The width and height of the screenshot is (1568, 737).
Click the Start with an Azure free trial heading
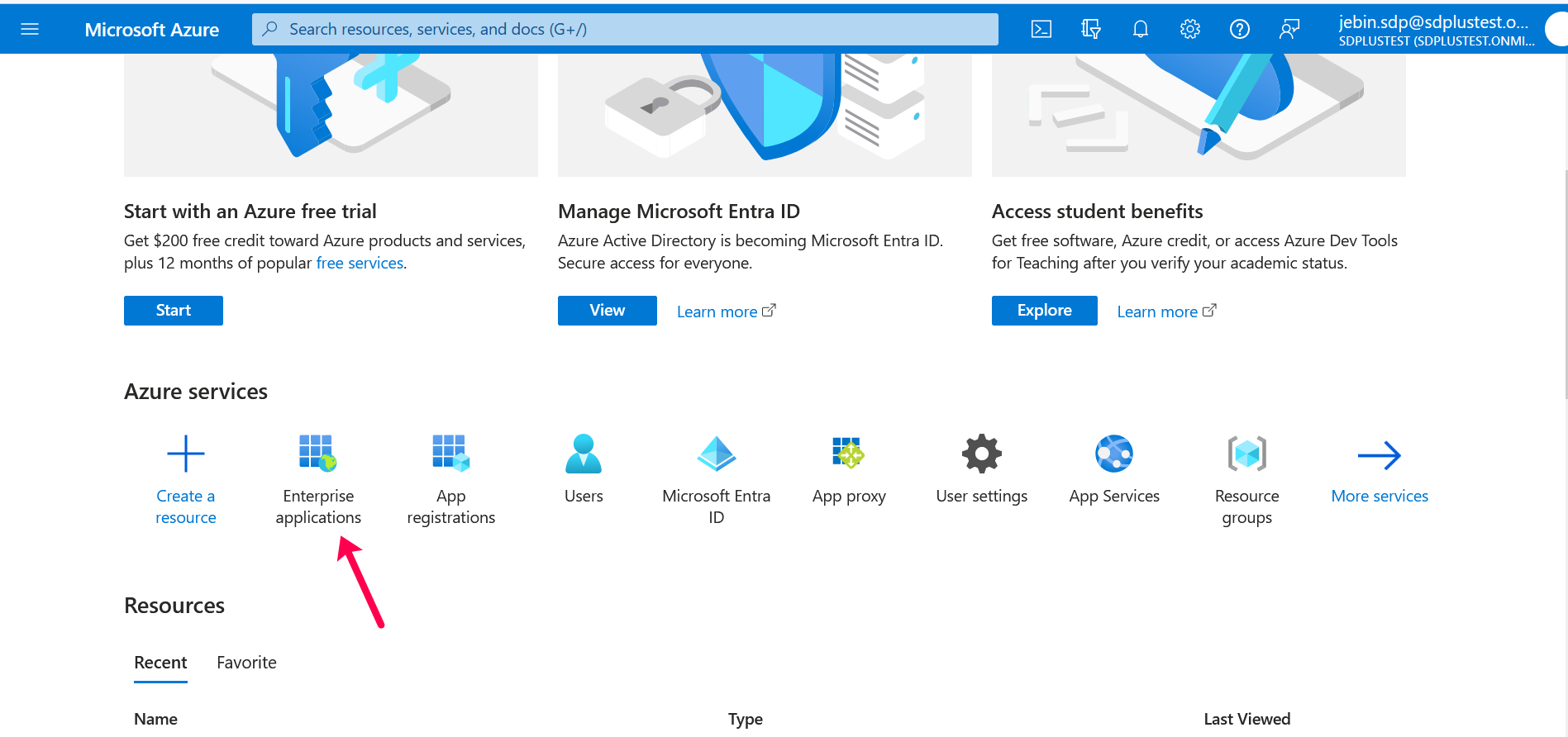tap(250, 212)
